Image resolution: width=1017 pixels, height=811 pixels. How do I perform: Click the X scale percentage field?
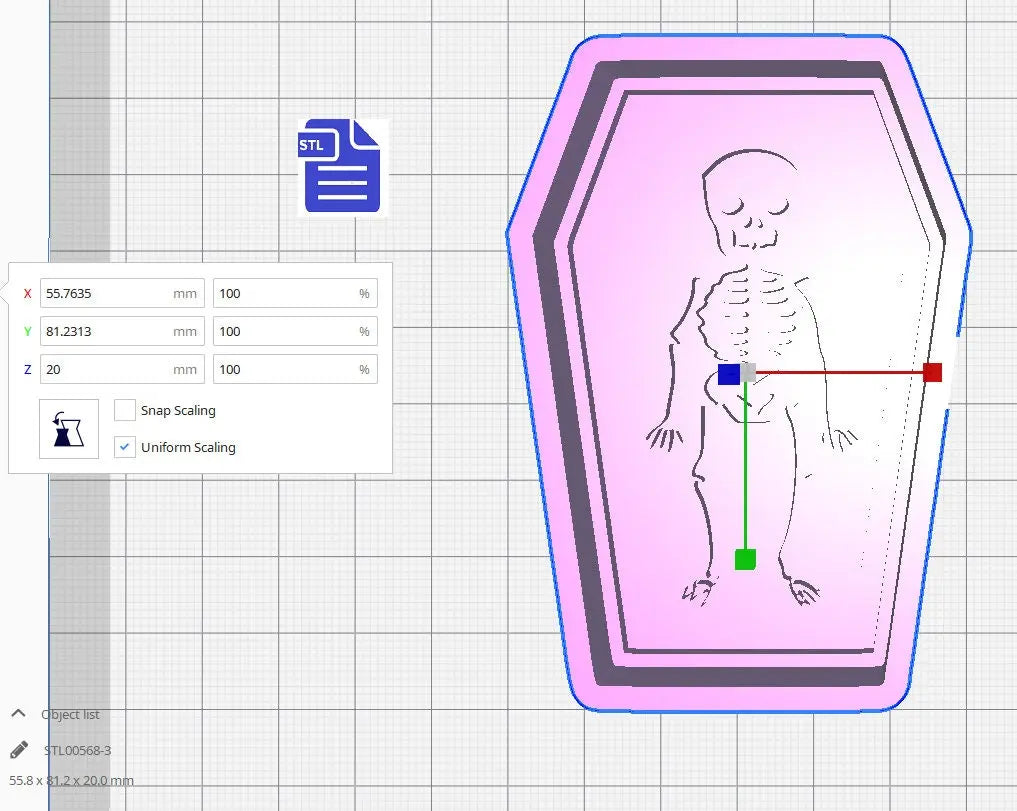click(x=285, y=293)
